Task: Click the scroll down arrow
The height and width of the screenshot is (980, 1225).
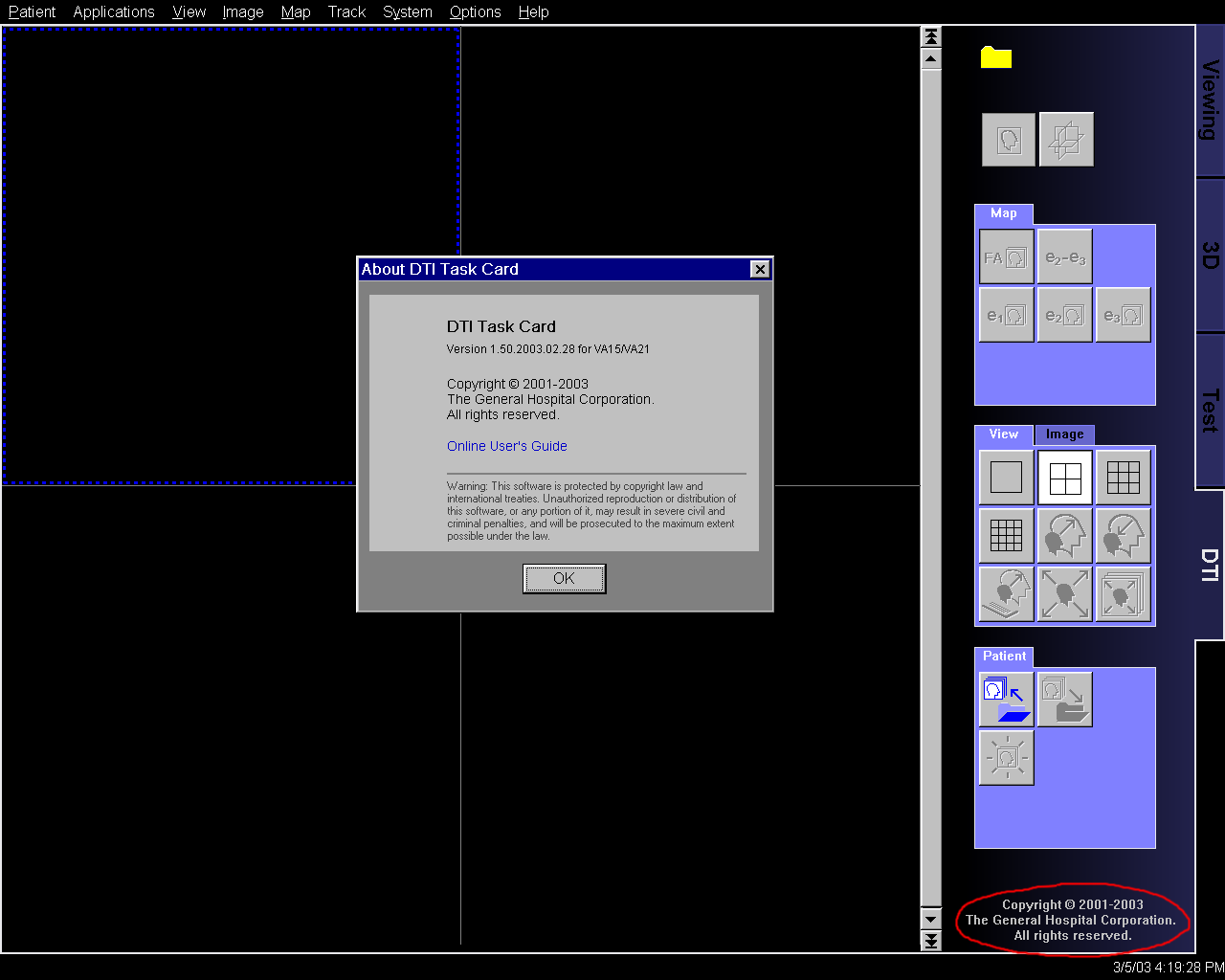Action: pos(930,919)
